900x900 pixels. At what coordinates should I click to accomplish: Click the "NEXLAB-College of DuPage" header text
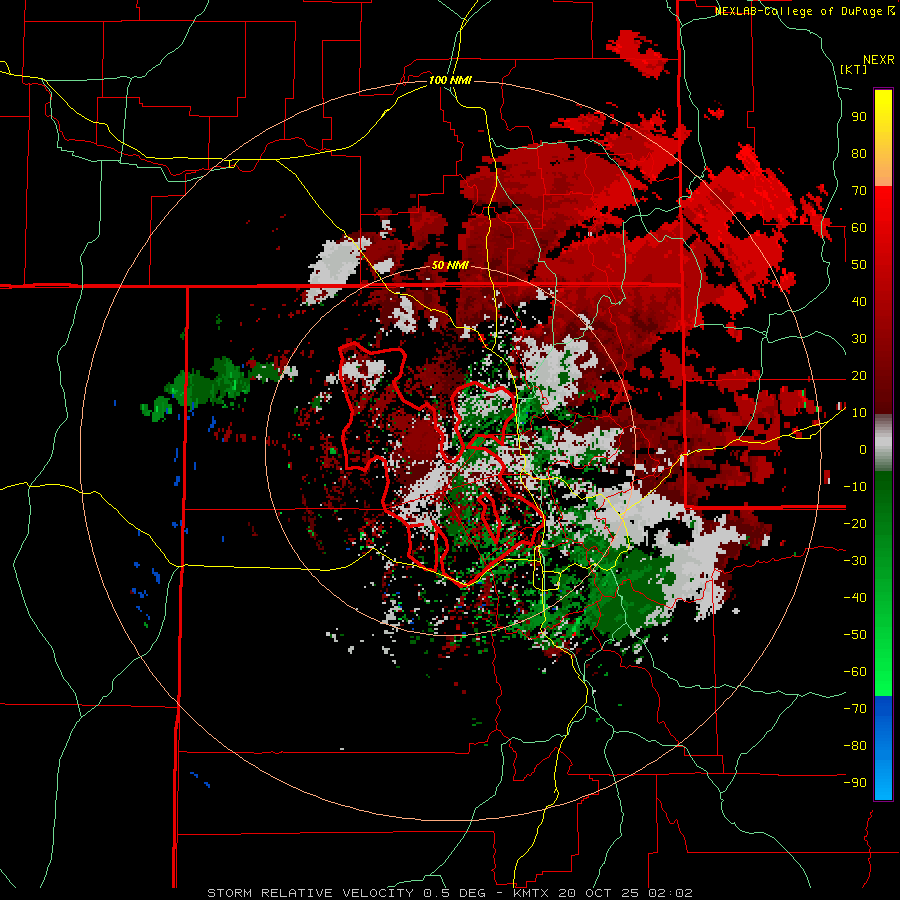click(800, 11)
